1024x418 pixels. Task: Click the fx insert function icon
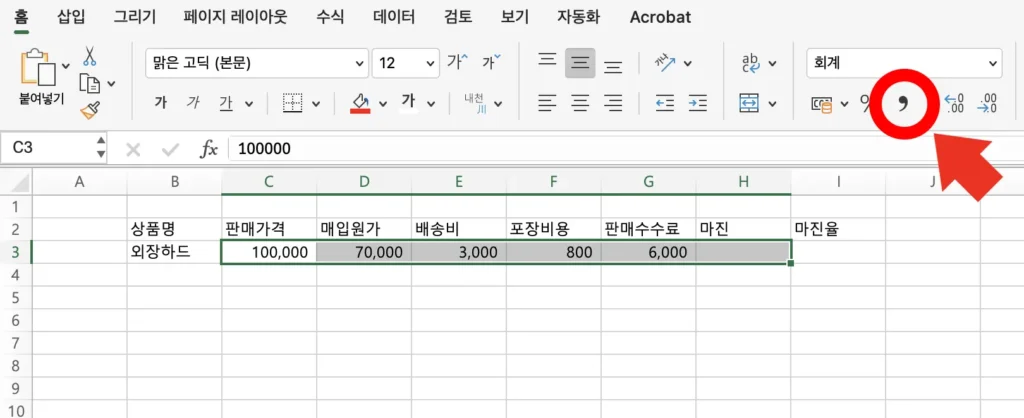[x=208, y=150]
